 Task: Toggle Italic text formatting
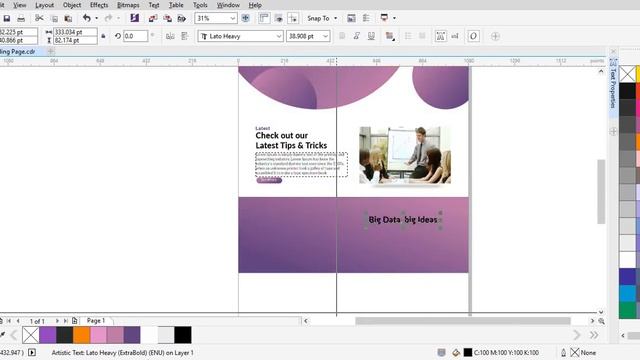point(356,36)
